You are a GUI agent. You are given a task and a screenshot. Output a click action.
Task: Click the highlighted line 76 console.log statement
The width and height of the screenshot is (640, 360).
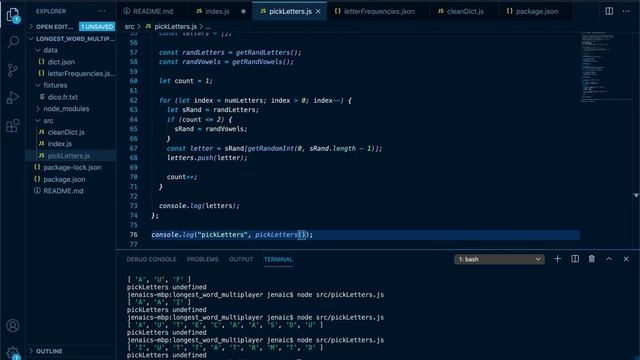232,235
